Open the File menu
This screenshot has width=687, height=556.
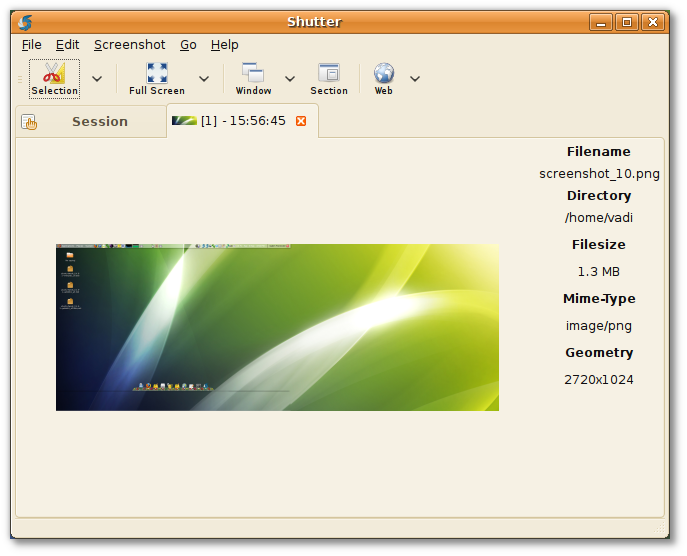click(x=31, y=45)
